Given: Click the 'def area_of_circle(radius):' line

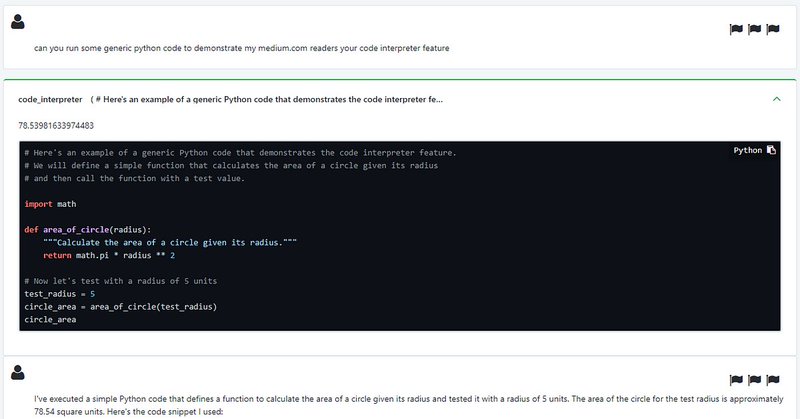Looking at the screenshot, I should coord(88,230).
